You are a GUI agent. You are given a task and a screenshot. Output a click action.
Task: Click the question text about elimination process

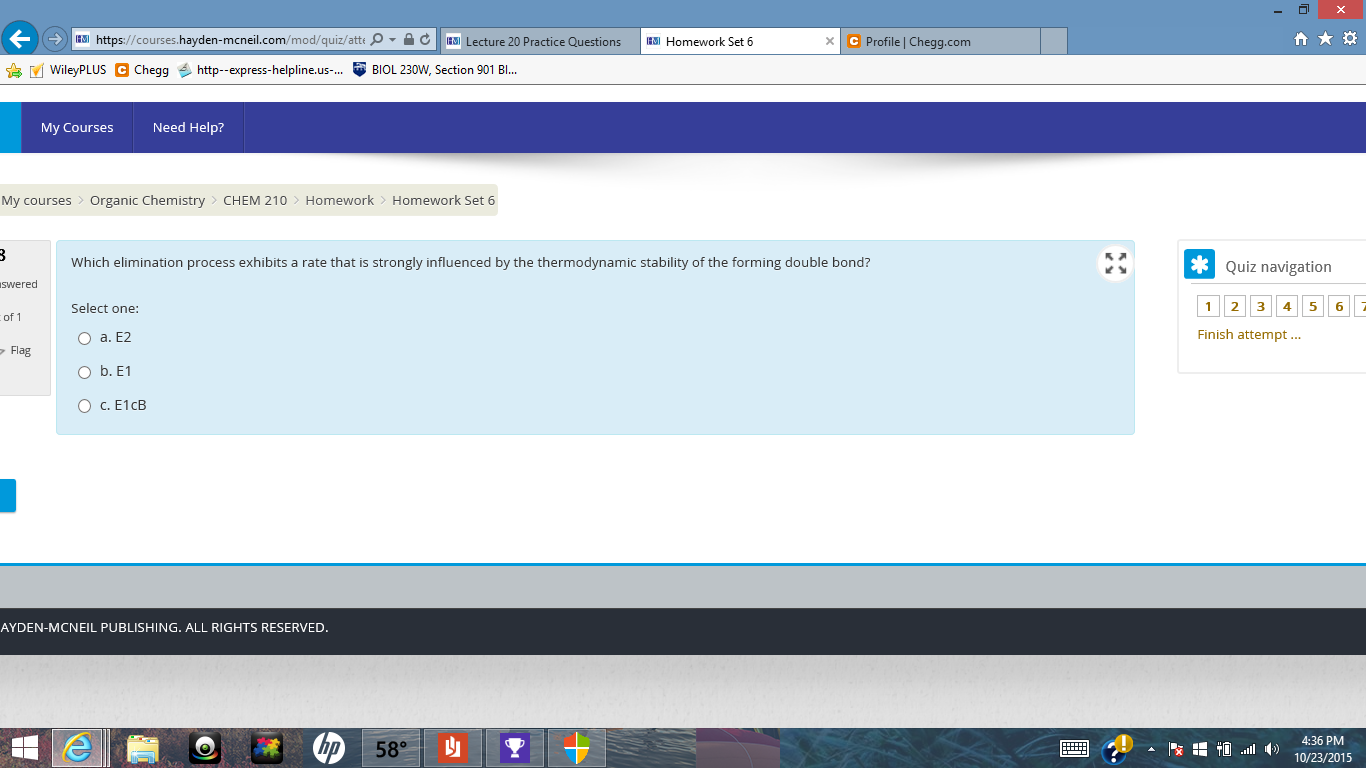point(471,262)
